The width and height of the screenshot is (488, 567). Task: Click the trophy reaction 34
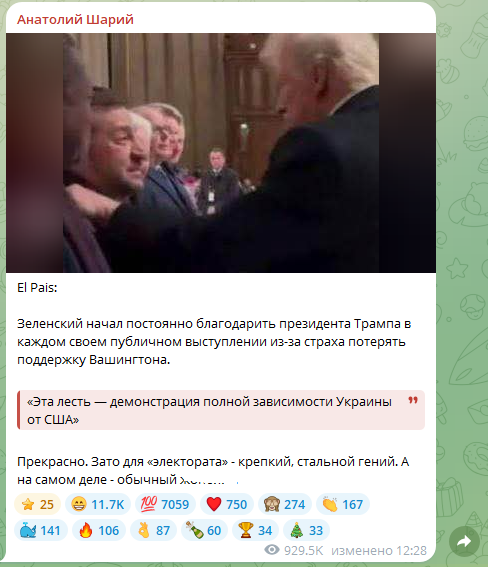255,530
